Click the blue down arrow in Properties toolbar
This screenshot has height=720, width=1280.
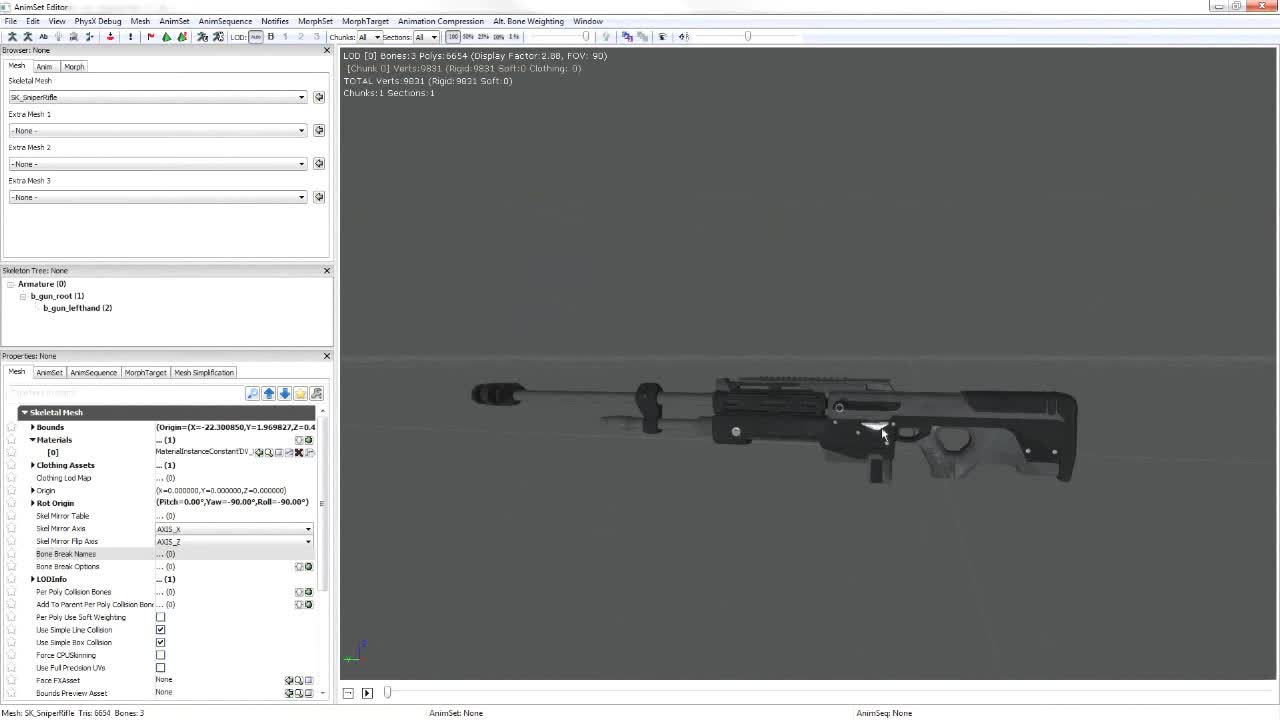point(285,394)
